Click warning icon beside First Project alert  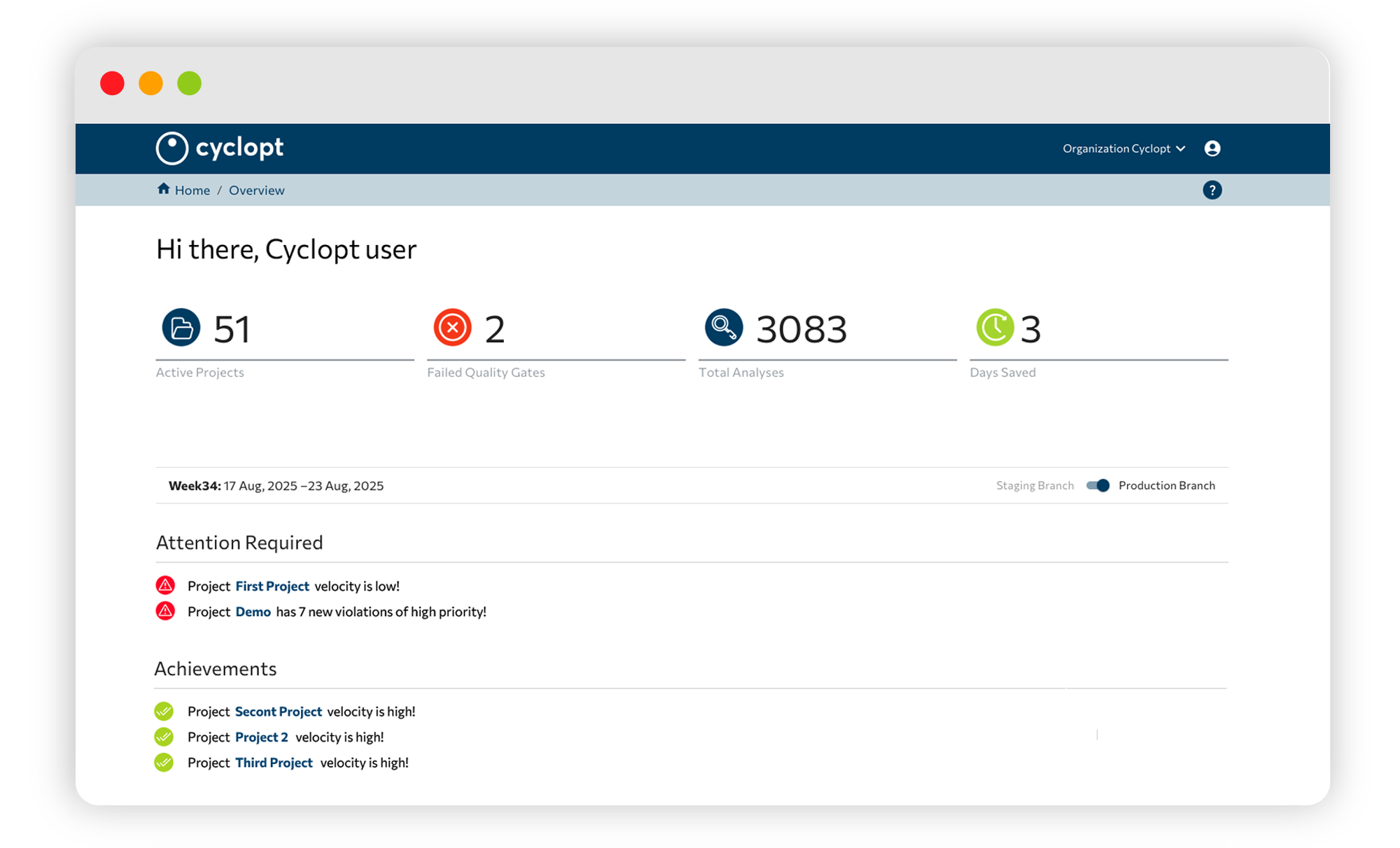point(165,585)
